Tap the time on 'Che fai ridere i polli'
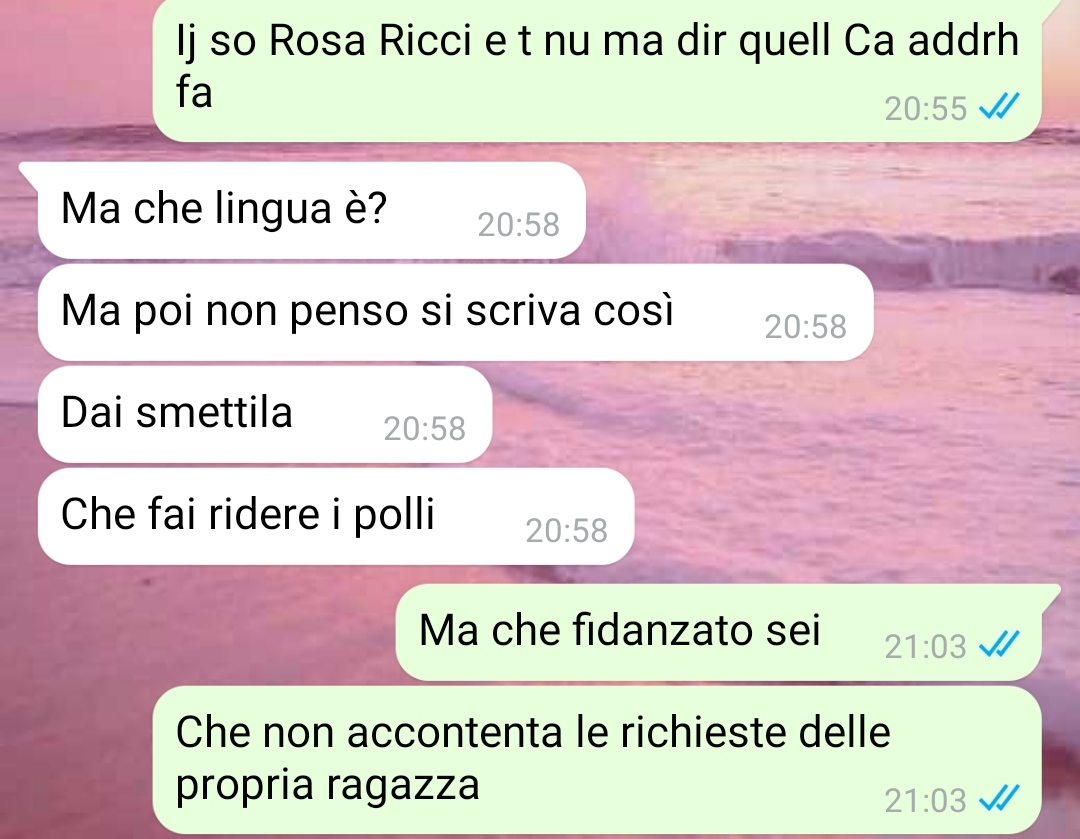Image resolution: width=1080 pixels, height=839 pixels. [x=566, y=530]
